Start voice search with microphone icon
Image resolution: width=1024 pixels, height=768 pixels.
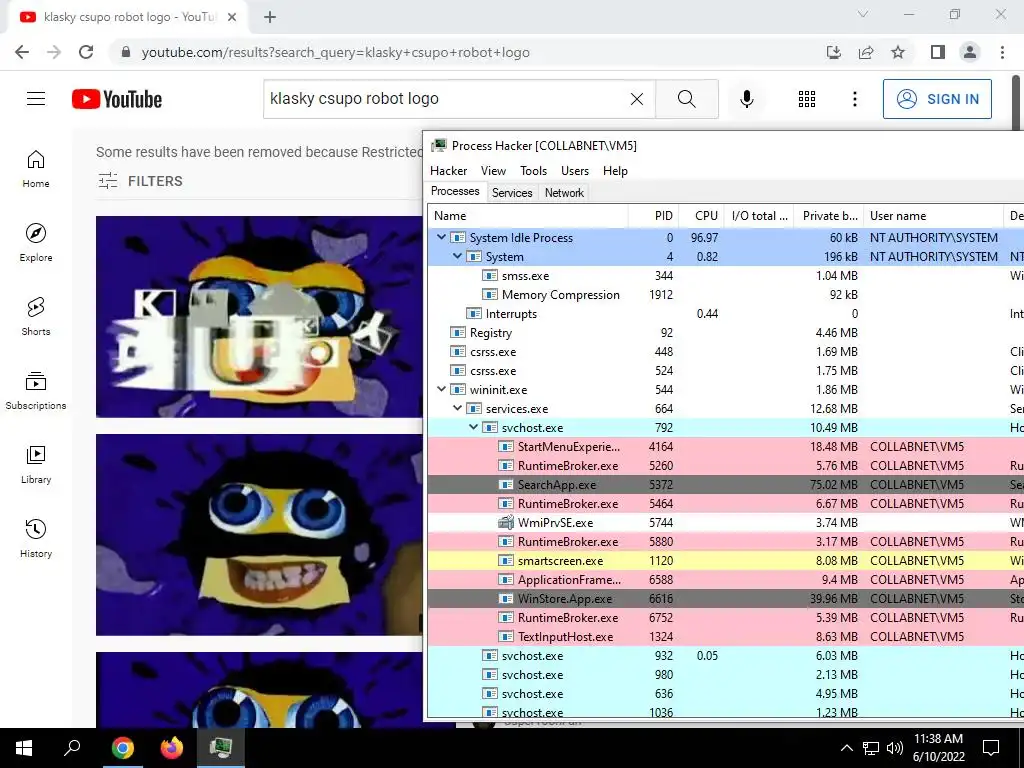pyautogui.click(x=746, y=99)
